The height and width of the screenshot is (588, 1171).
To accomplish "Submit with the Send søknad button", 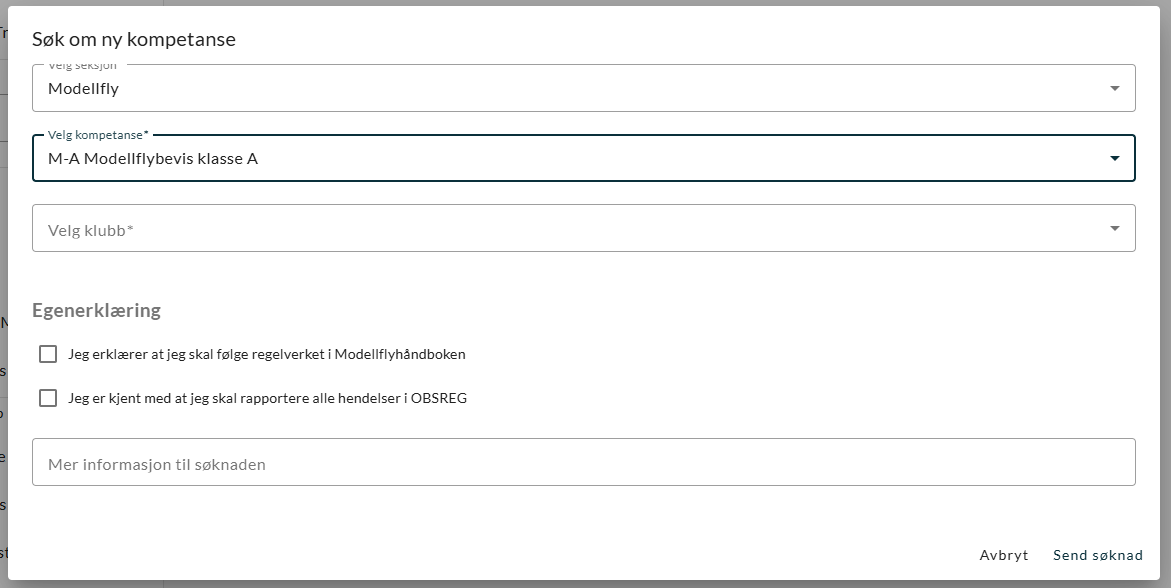I will 1097,555.
